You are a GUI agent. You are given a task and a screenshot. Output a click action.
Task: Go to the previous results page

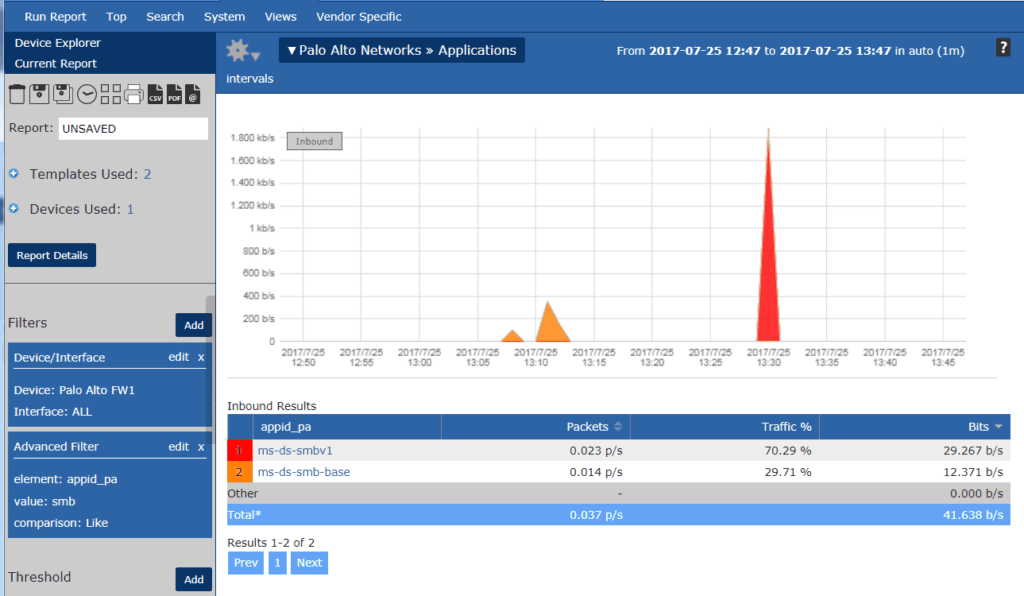246,563
